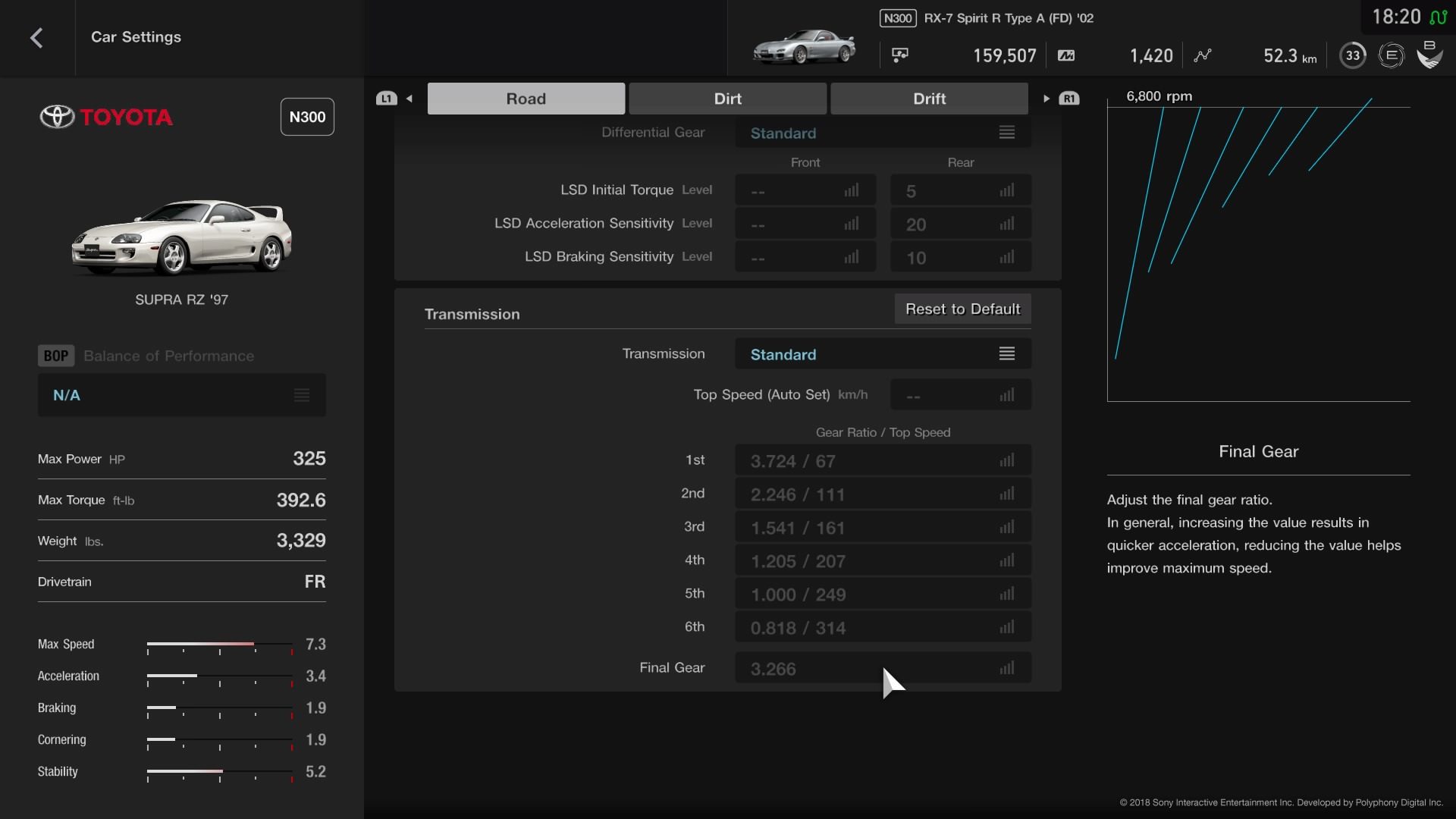Select the 4th gear ratio 1.205 / 207
The width and height of the screenshot is (1456, 819).
pos(883,560)
